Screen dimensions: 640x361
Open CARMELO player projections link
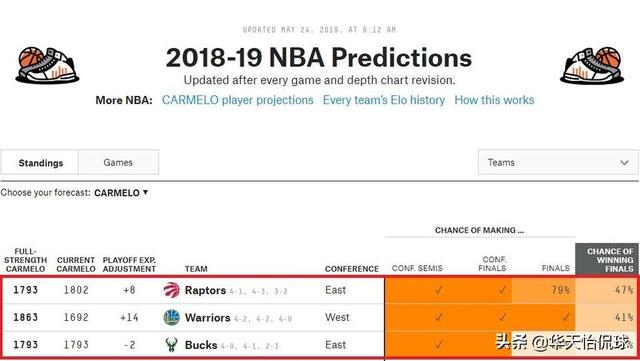pos(238,100)
